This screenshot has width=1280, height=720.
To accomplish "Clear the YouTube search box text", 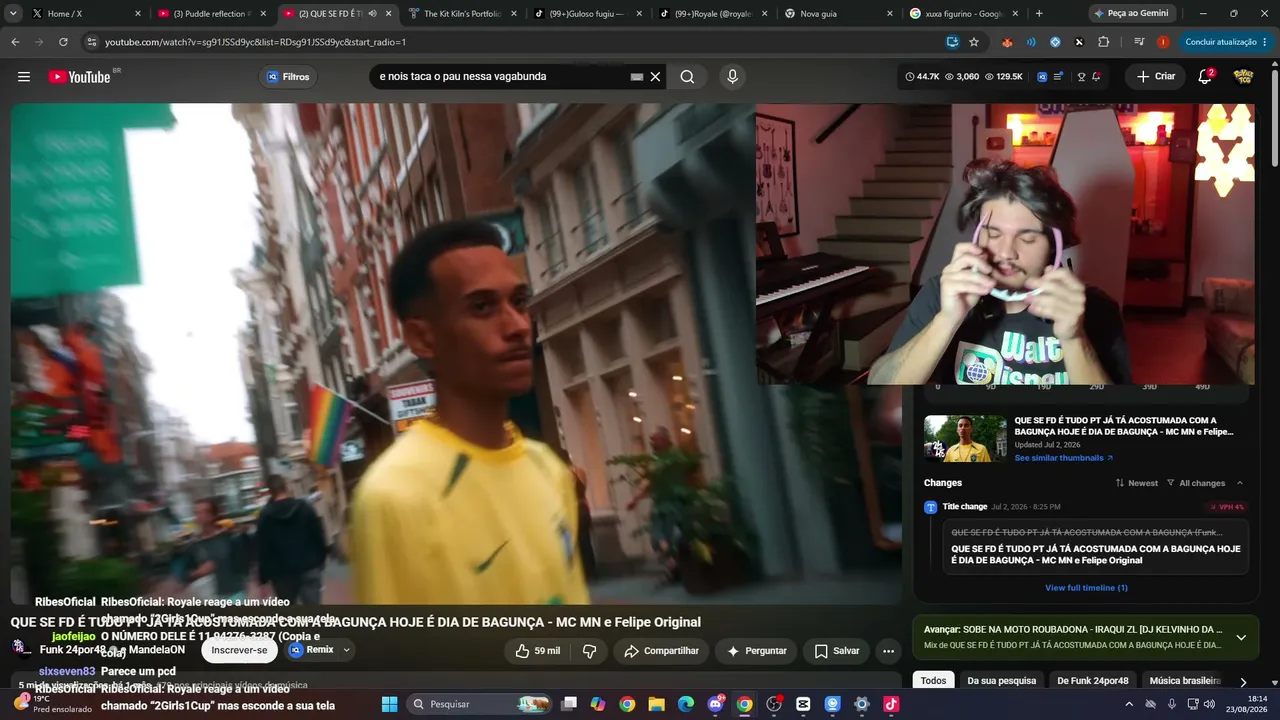I will click(656, 77).
